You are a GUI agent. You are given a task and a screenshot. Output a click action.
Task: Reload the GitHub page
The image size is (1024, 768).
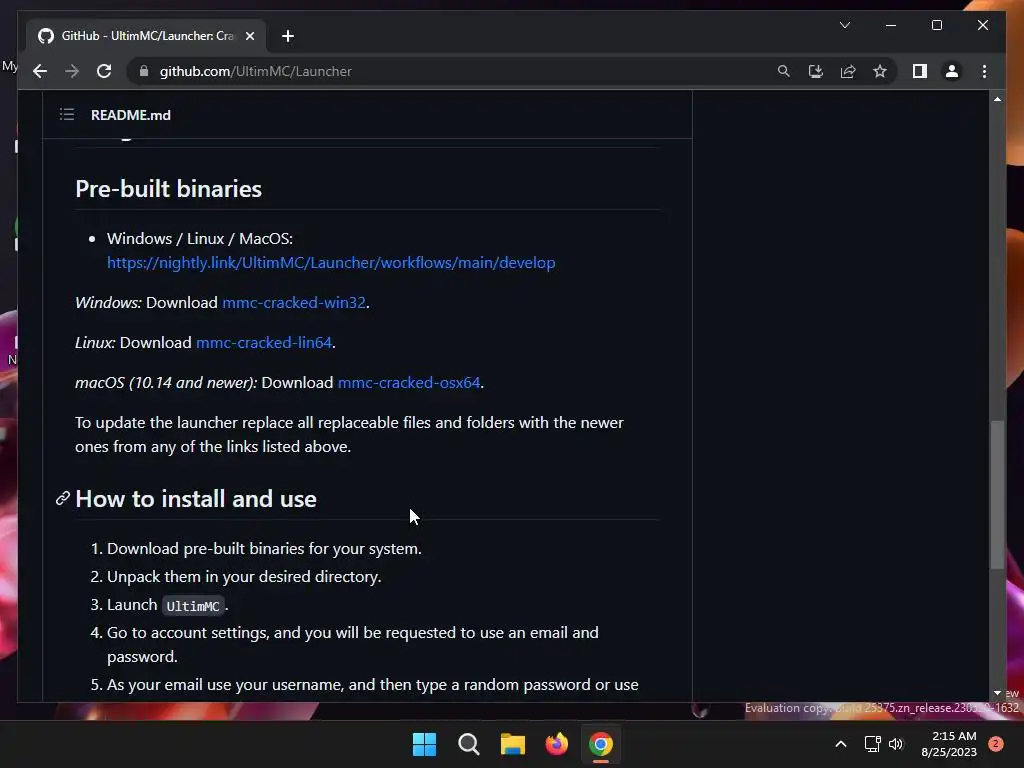104,71
